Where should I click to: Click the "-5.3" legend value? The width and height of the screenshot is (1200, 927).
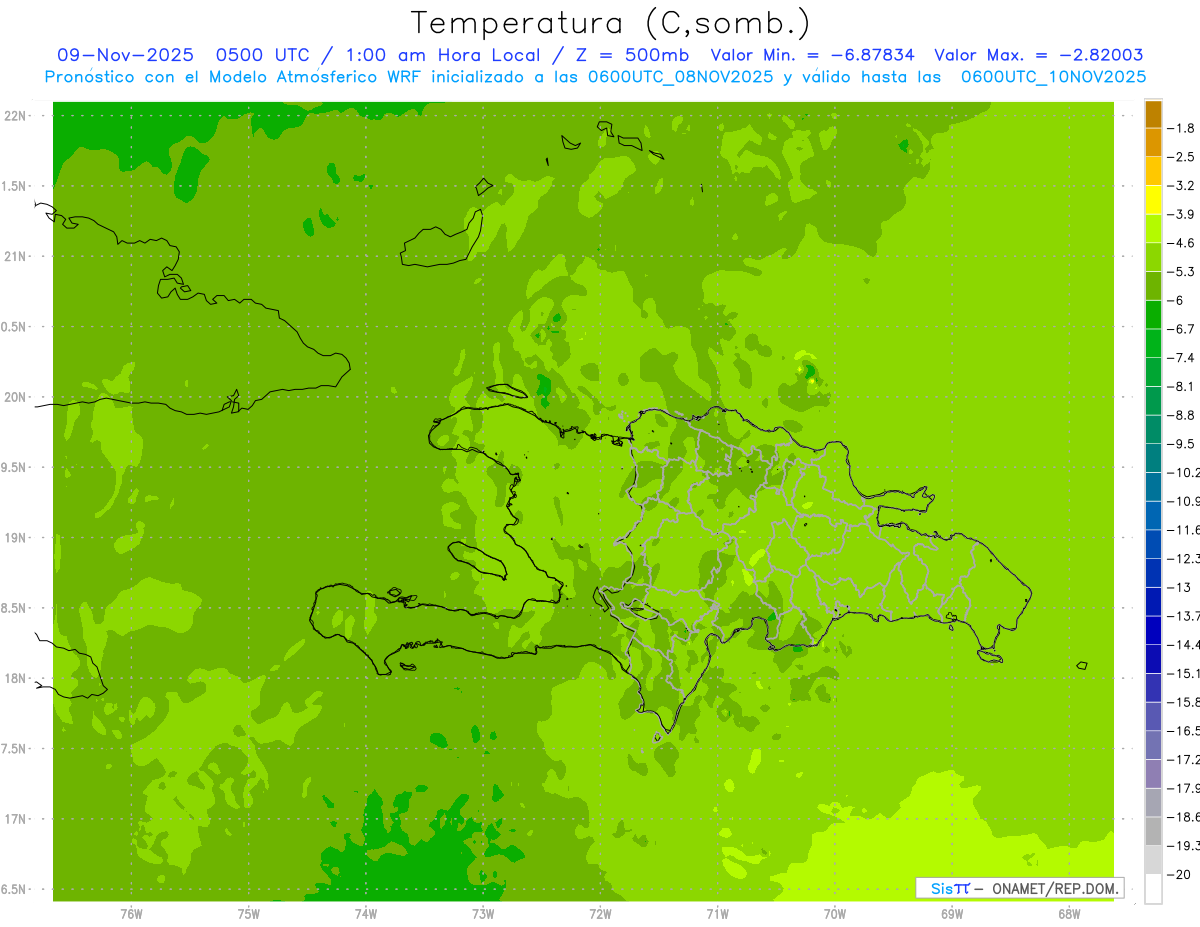pos(1181,272)
